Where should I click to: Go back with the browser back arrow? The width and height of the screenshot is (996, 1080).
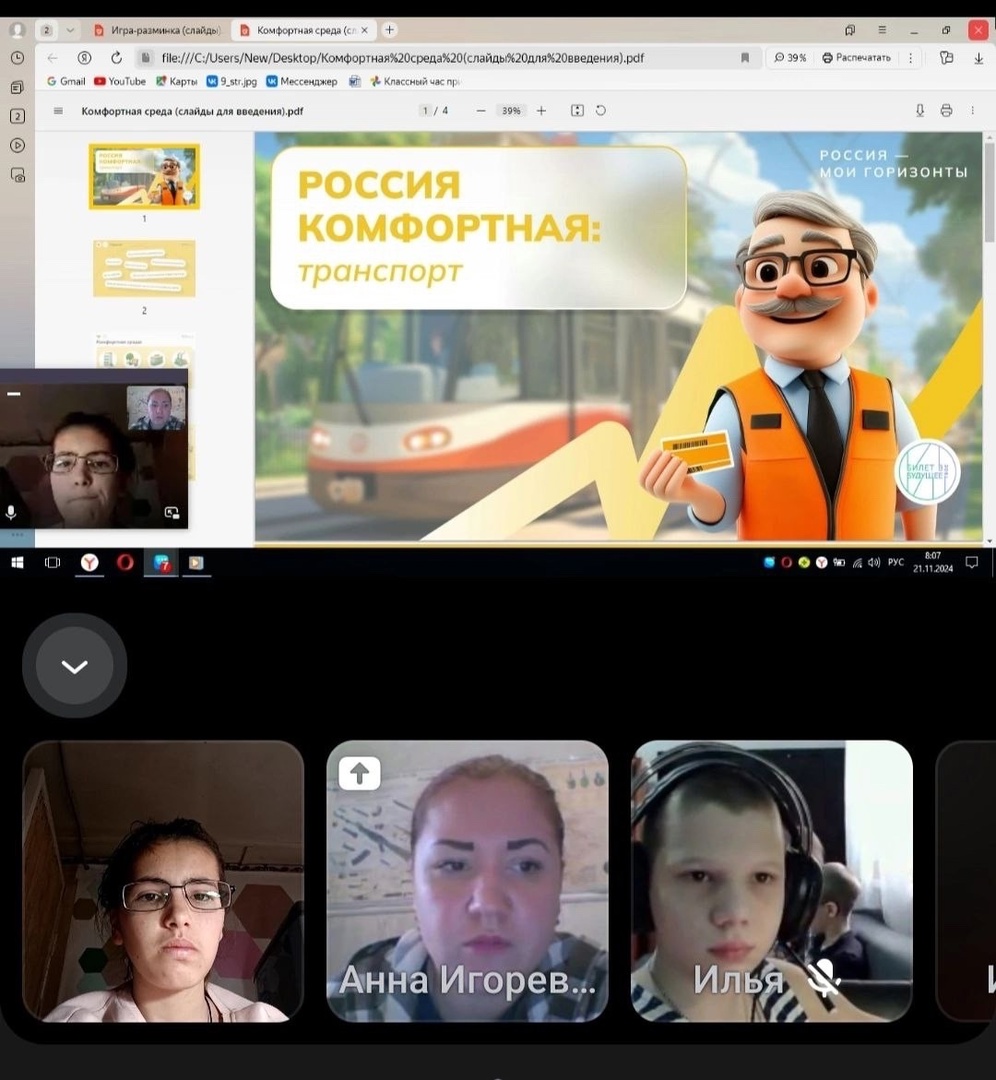(53, 58)
